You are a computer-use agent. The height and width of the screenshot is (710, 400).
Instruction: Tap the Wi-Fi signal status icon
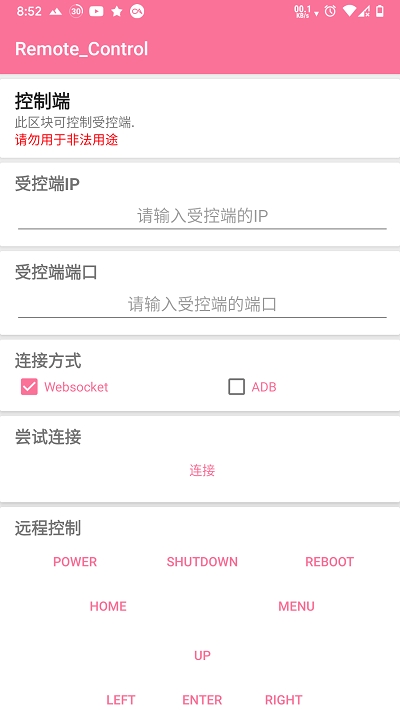[x=349, y=11]
